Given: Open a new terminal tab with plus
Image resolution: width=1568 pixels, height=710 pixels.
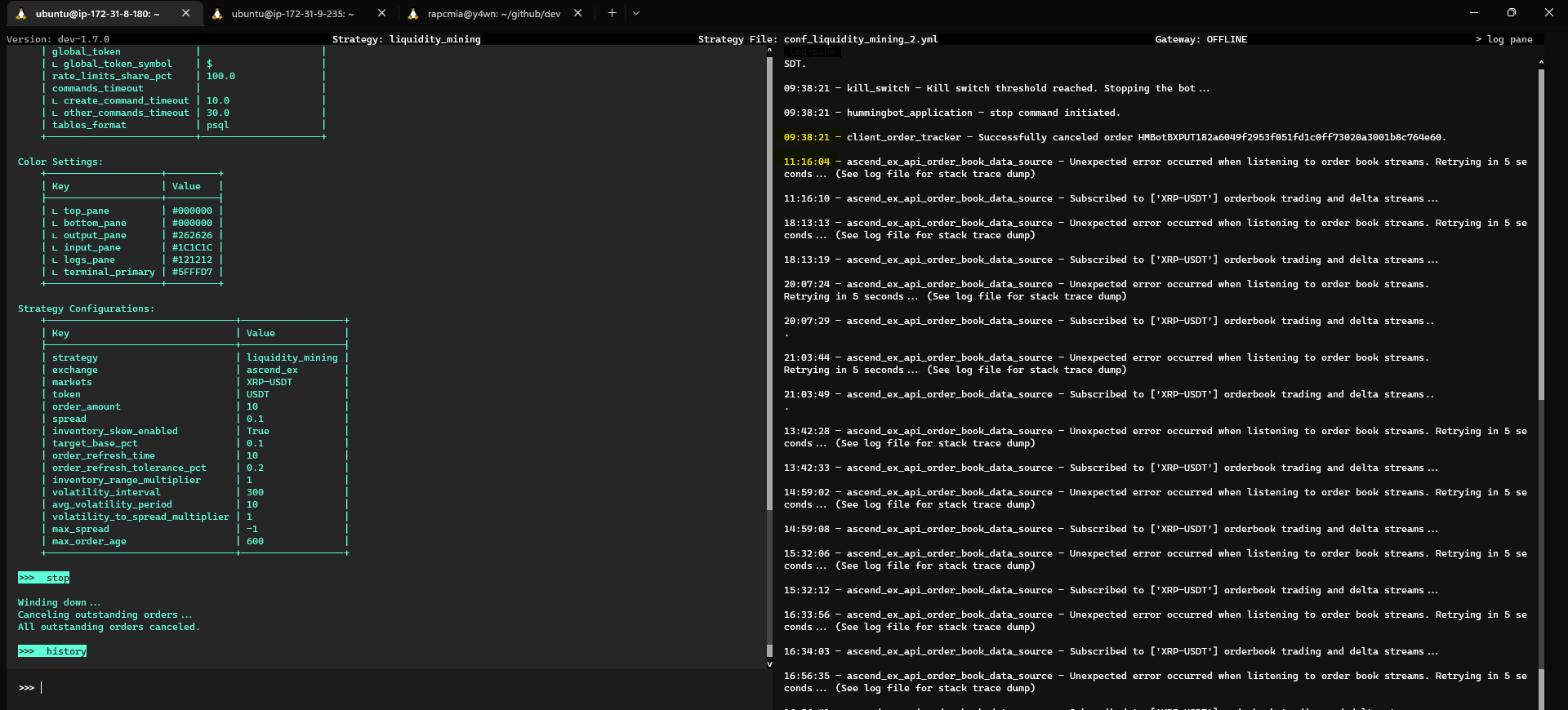Looking at the screenshot, I should (612, 13).
